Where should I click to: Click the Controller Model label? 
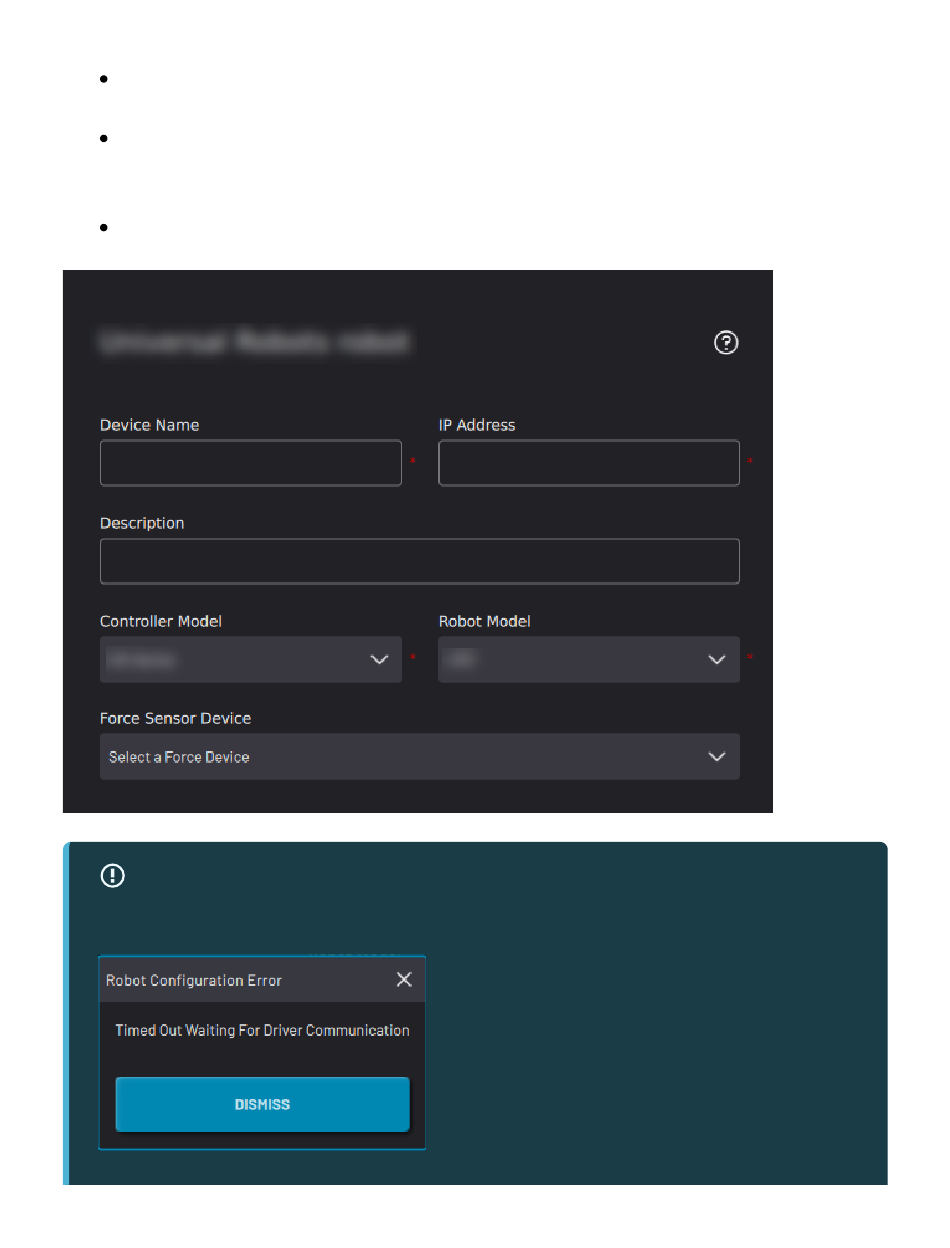[161, 621]
